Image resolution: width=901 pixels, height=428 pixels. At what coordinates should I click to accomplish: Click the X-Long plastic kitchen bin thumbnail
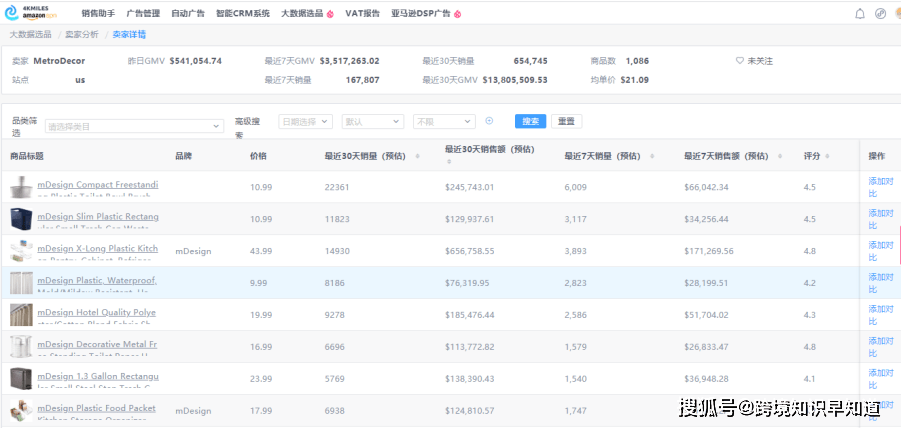[x=21, y=251]
